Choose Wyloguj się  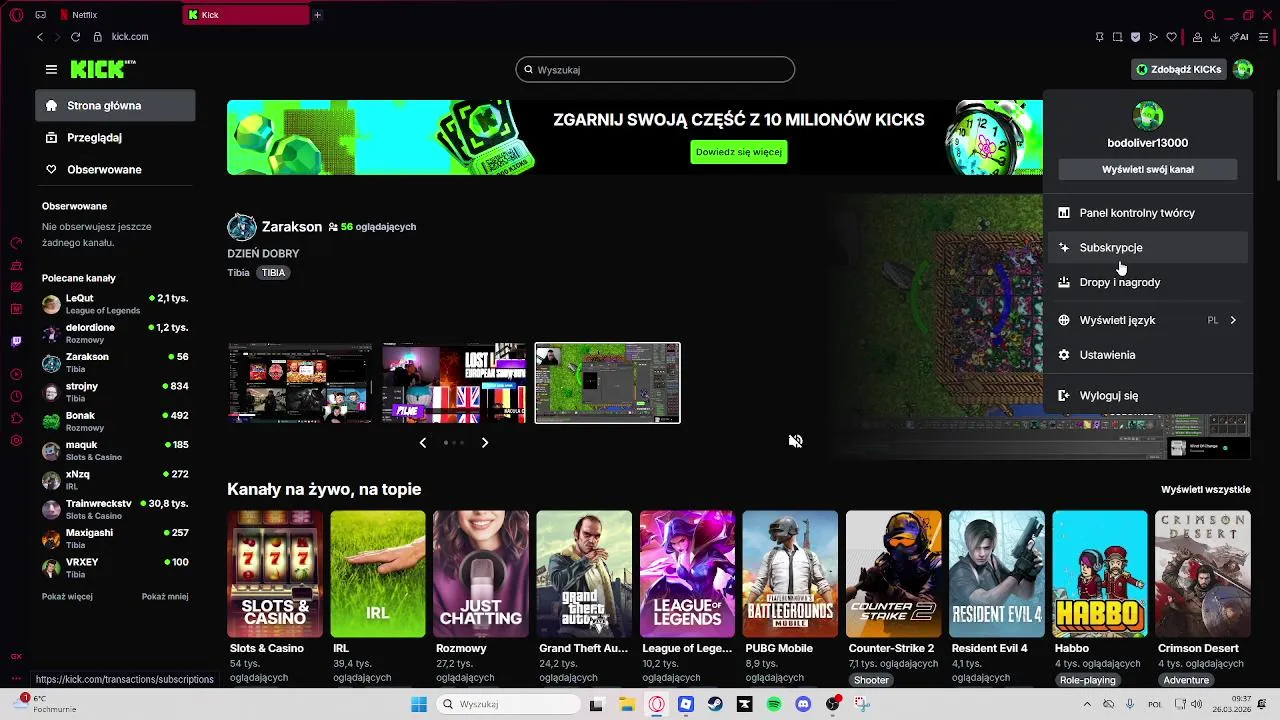point(1147,396)
